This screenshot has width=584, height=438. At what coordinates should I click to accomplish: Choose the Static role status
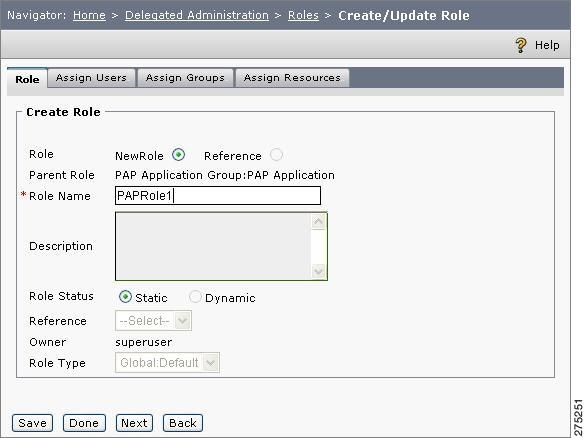(x=125, y=297)
